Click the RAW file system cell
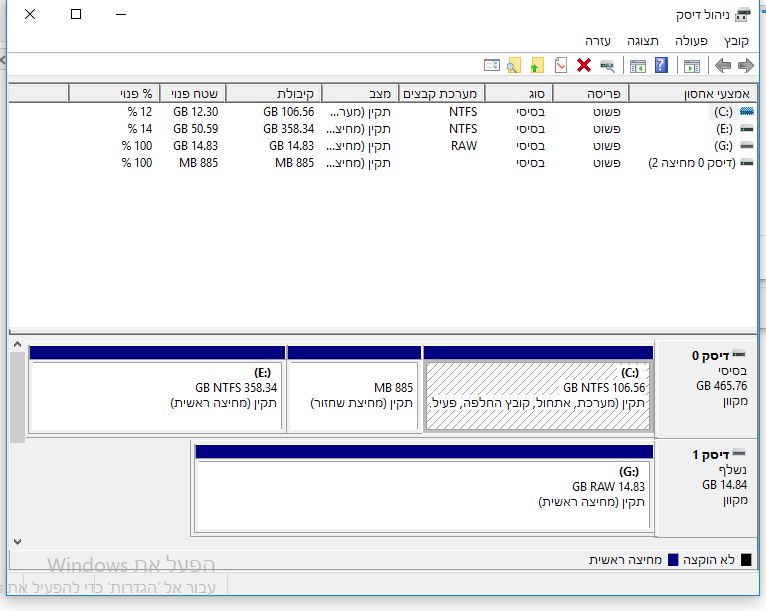Screen dimensions: 766x611 464,146
